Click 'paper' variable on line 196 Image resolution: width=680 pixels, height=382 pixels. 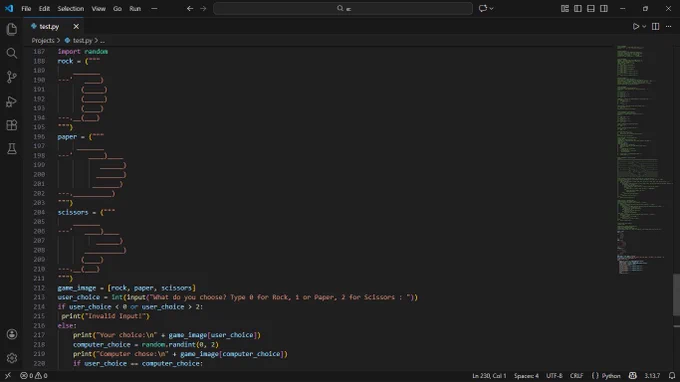[67, 137]
